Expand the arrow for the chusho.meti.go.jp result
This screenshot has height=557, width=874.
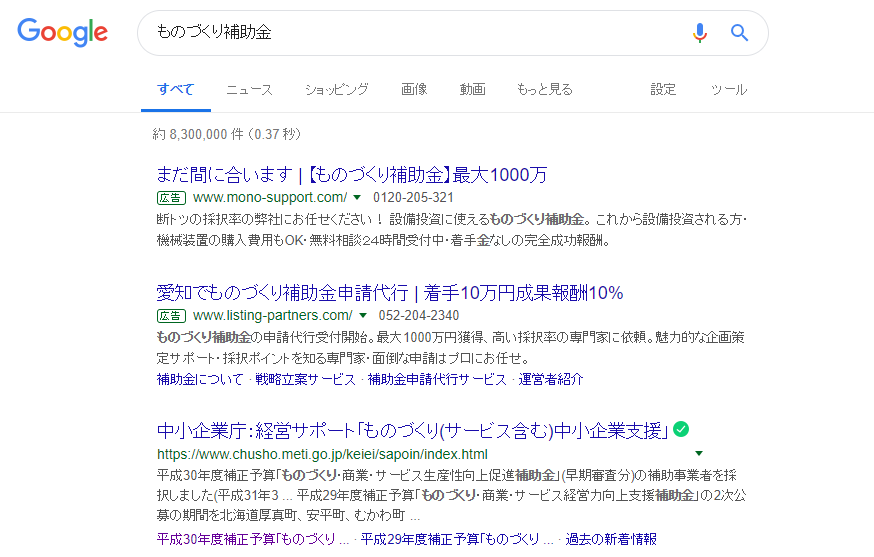tap(698, 453)
